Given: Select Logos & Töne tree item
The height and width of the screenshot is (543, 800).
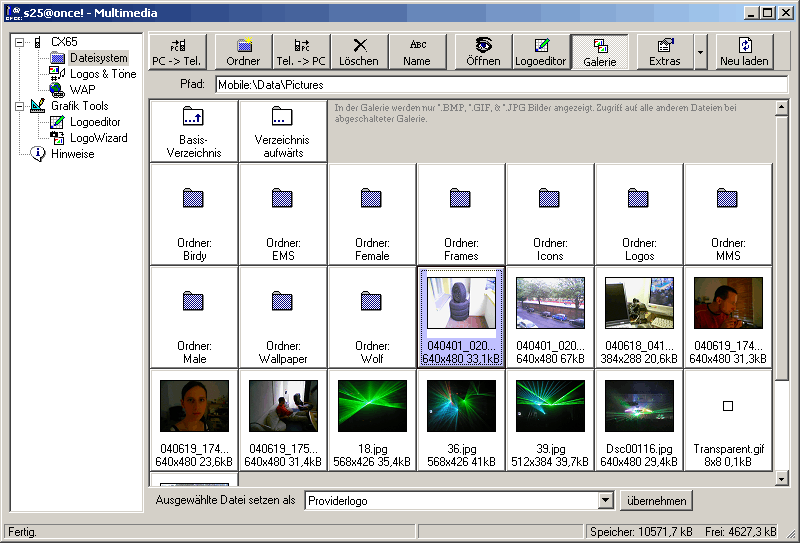Looking at the screenshot, I should (x=103, y=74).
